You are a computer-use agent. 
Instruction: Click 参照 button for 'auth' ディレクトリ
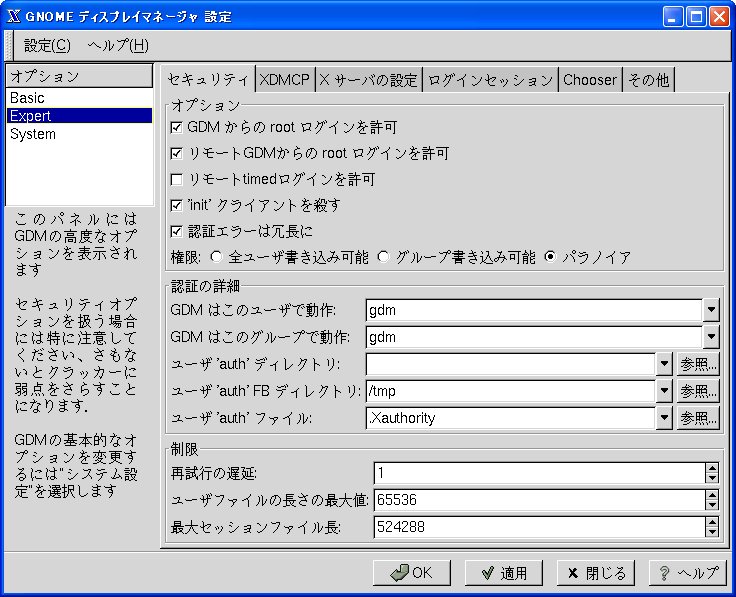pyautogui.click(x=698, y=364)
